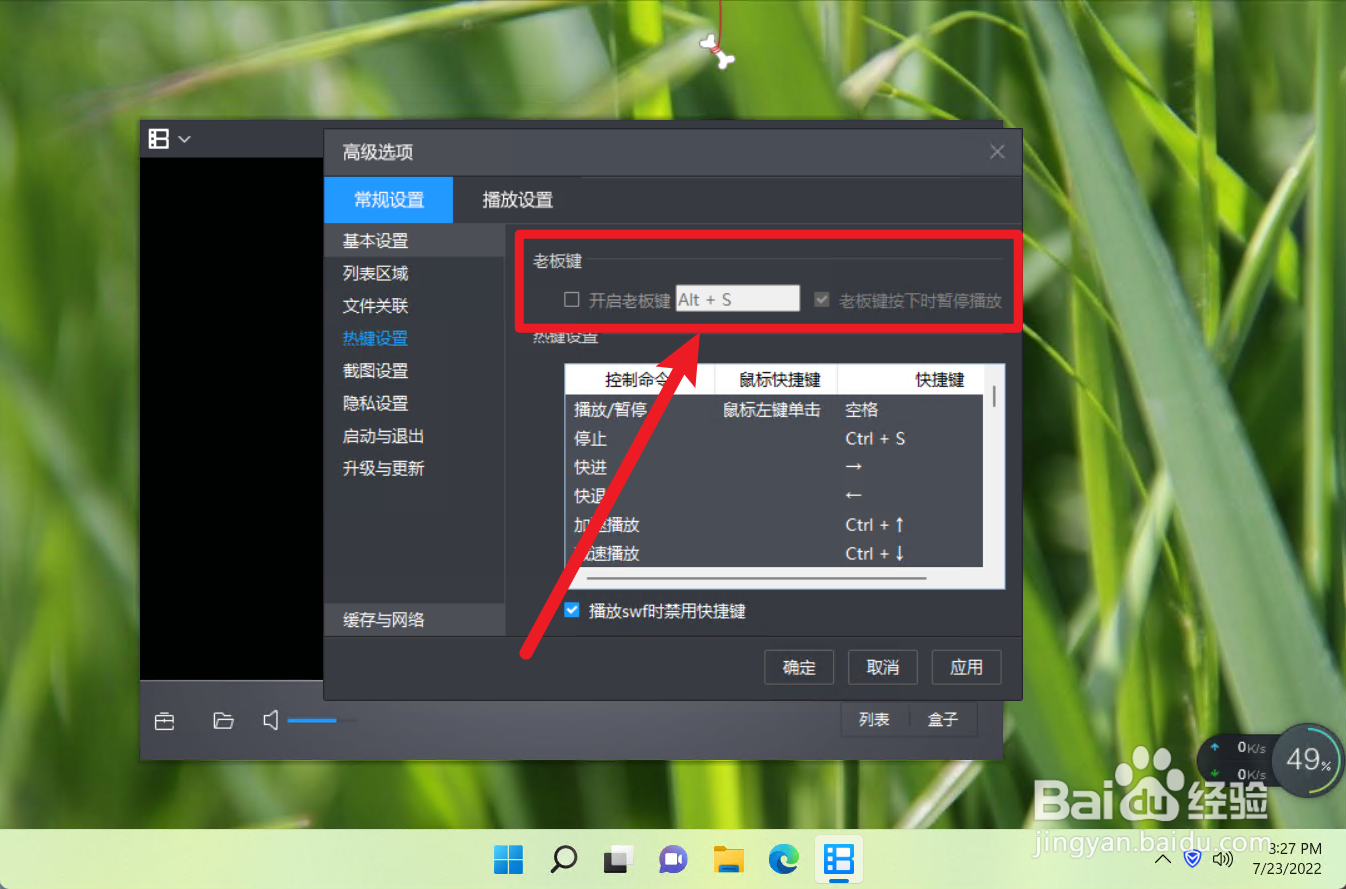
Task: Open the main menu via filmstrip icon
Action: click(x=161, y=139)
